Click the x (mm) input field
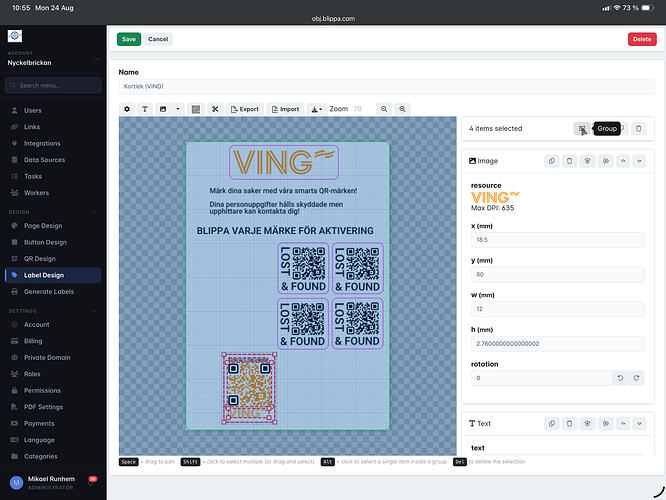666x500 pixels. pyautogui.click(x=557, y=240)
